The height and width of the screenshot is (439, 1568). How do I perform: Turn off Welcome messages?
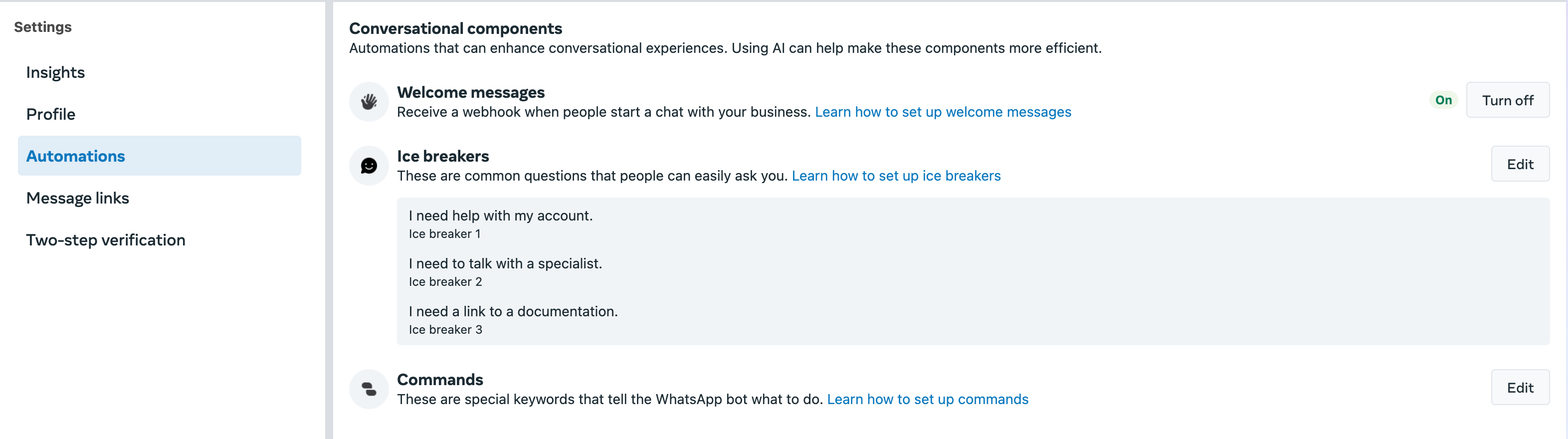tap(1507, 100)
